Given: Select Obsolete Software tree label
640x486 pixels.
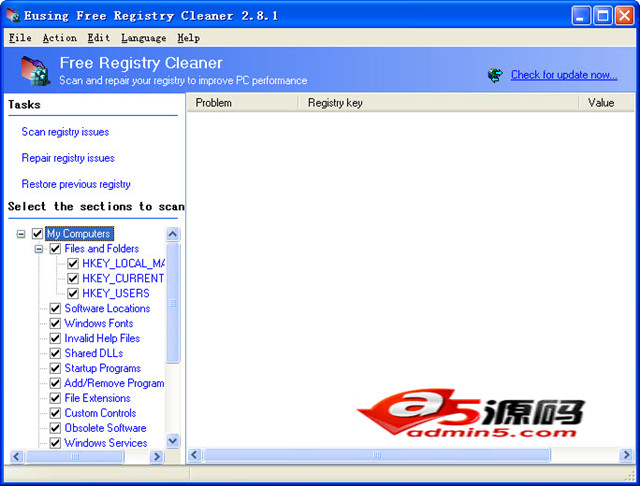Looking at the screenshot, I should pos(105,428).
